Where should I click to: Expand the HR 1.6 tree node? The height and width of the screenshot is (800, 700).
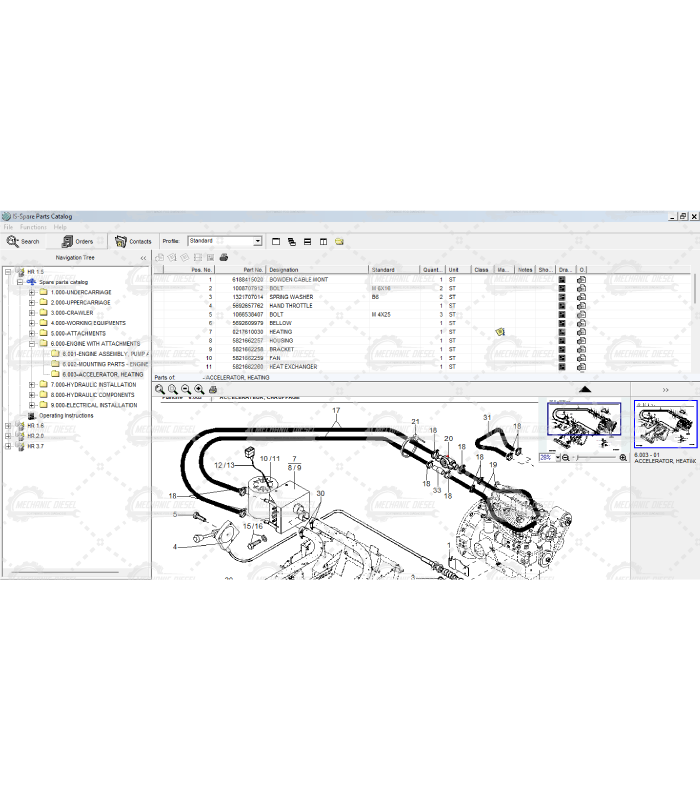click(8, 426)
